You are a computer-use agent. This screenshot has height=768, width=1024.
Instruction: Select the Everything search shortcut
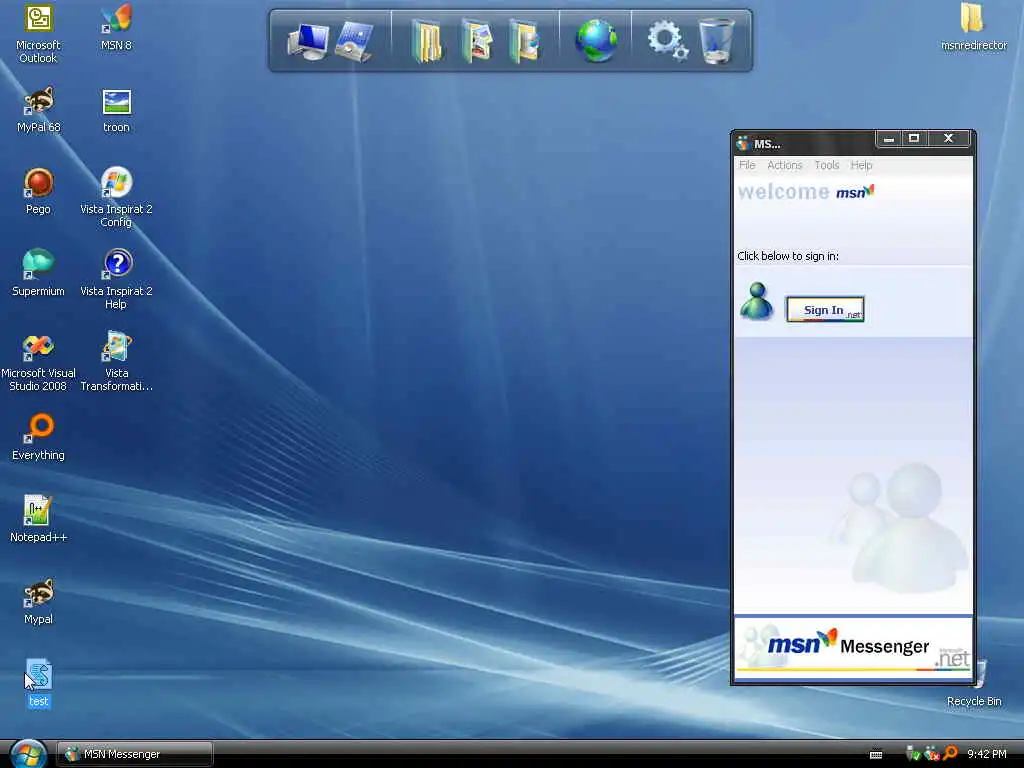click(38, 438)
